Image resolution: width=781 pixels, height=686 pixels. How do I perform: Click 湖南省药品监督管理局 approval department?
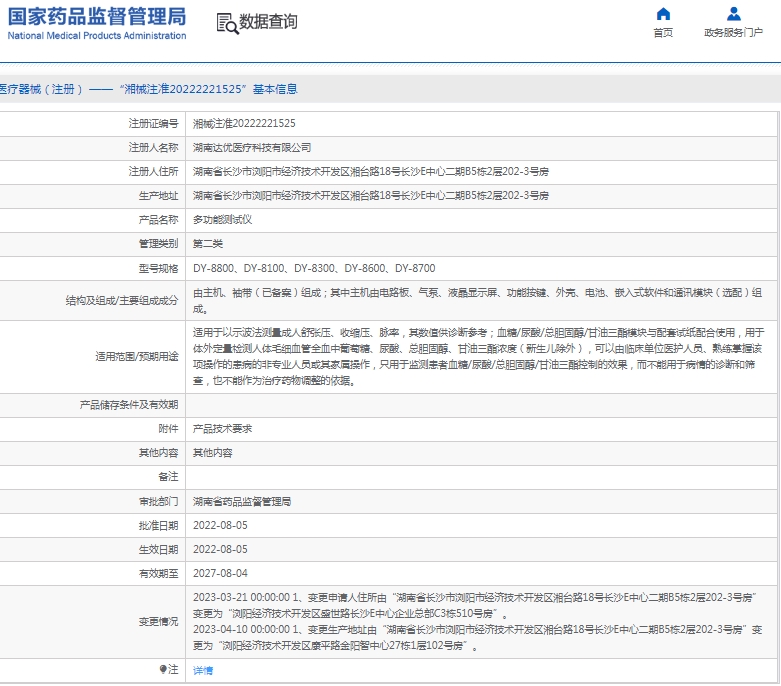coord(242,501)
